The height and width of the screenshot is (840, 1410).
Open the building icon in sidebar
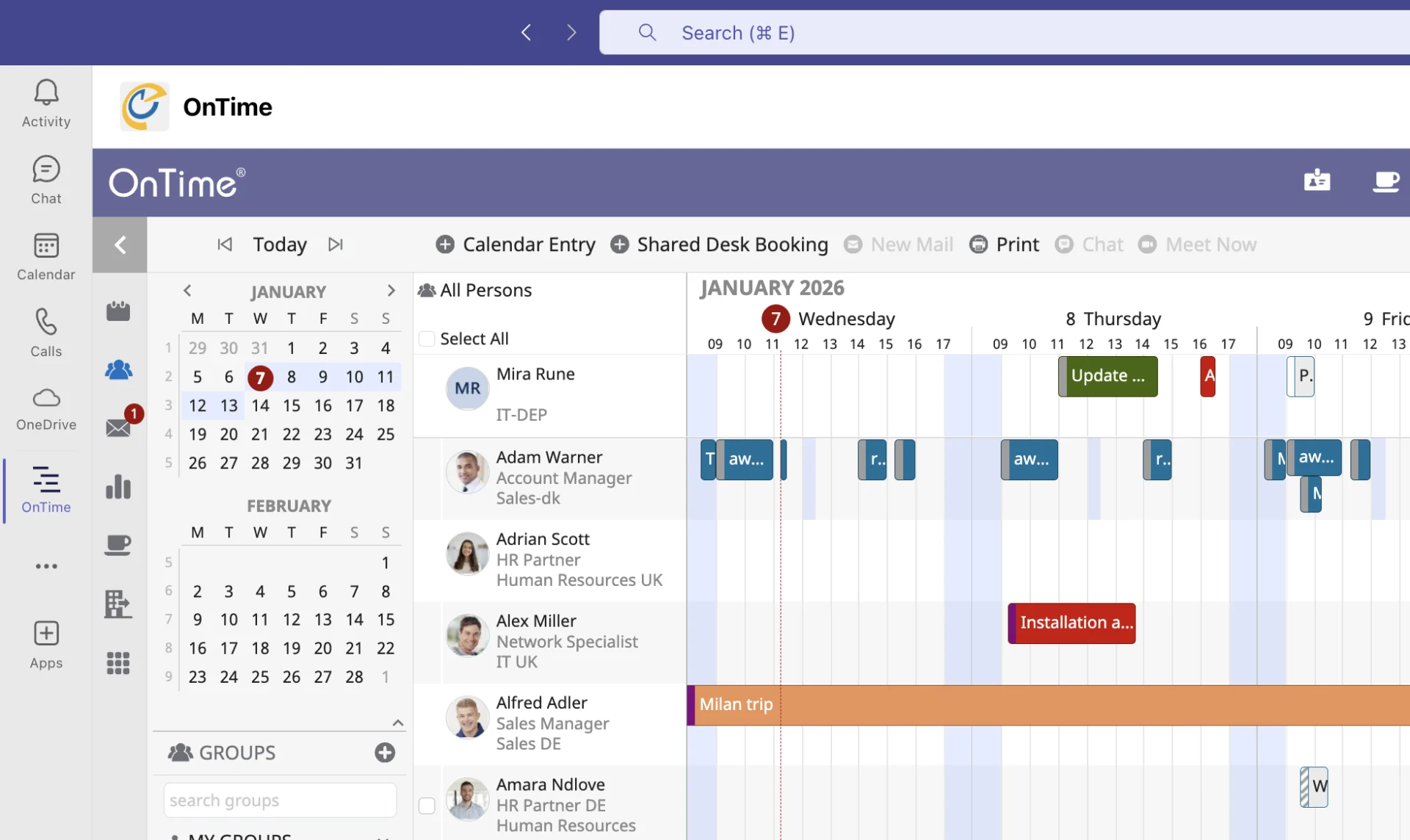[118, 604]
